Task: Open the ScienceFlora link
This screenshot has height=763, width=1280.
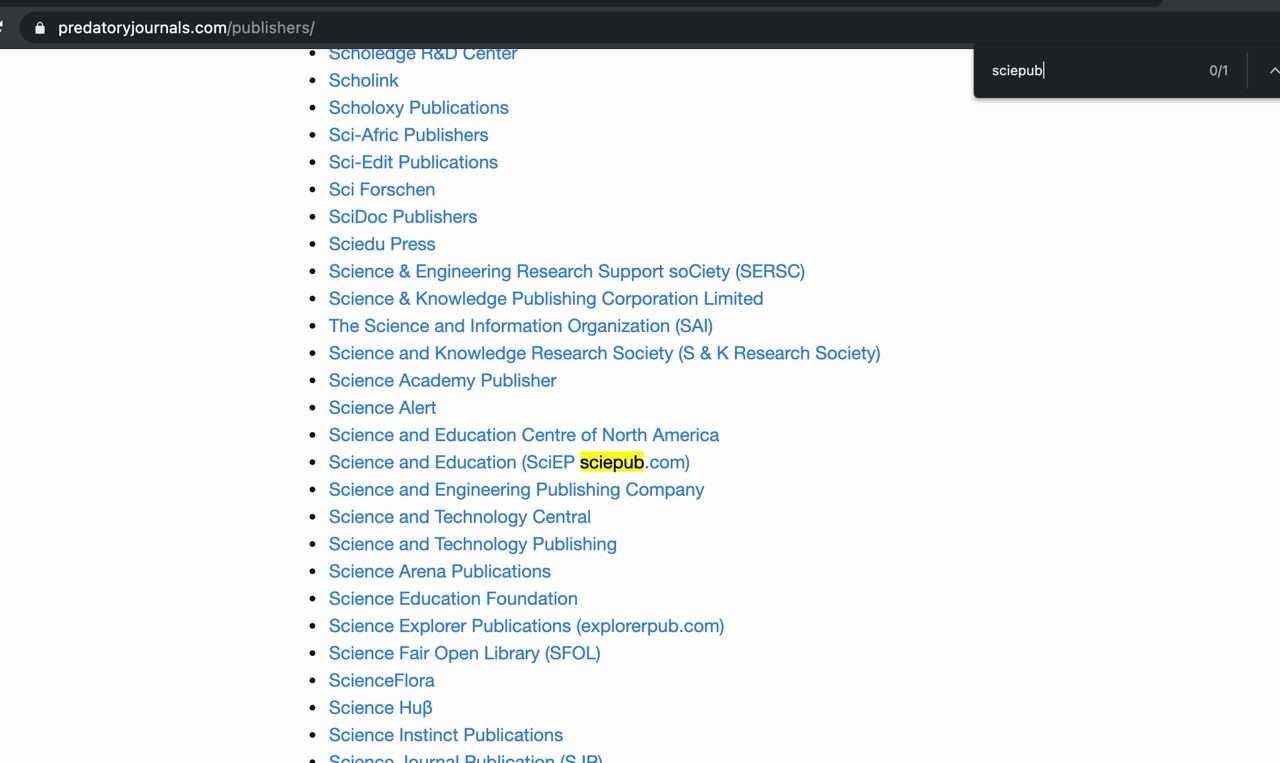Action: pos(382,680)
